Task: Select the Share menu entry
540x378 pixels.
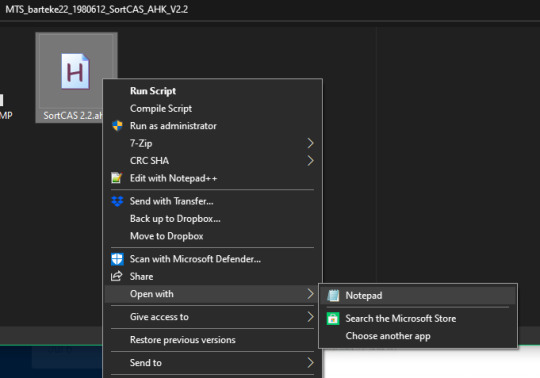Action: 212,276
